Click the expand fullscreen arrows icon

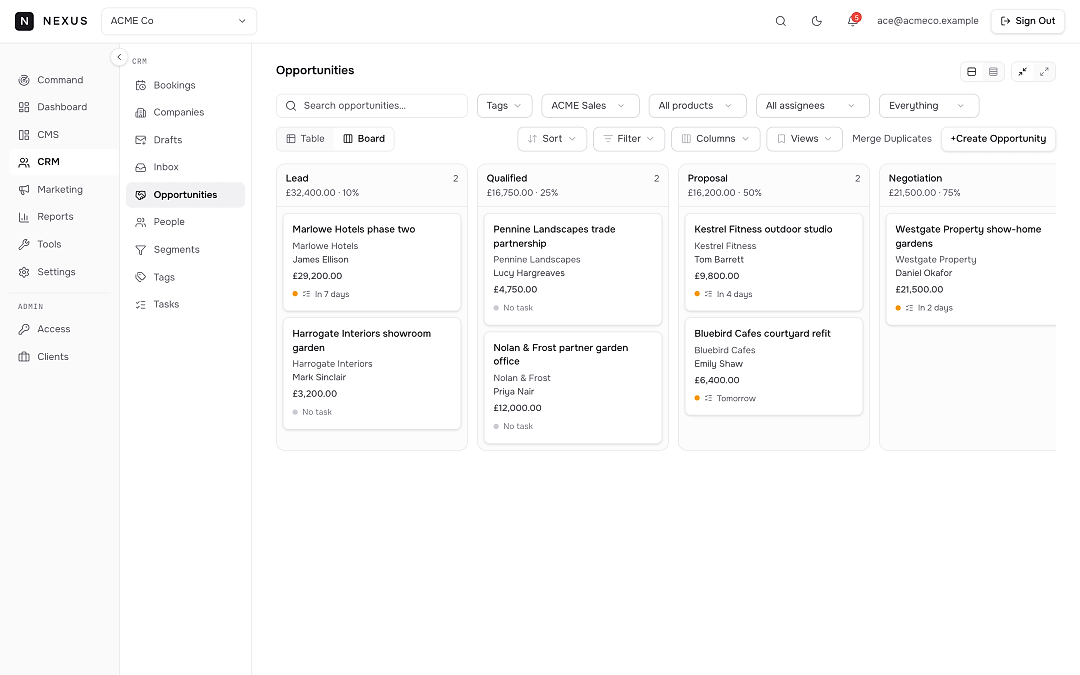pos(1044,72)
